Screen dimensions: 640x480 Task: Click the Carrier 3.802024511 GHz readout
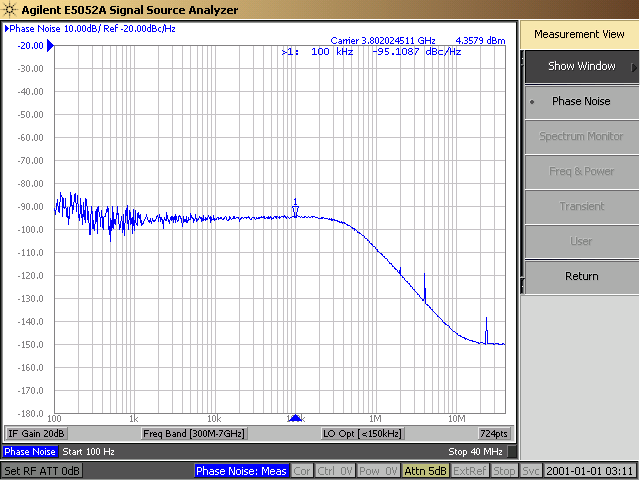click(x=383, y=40)
